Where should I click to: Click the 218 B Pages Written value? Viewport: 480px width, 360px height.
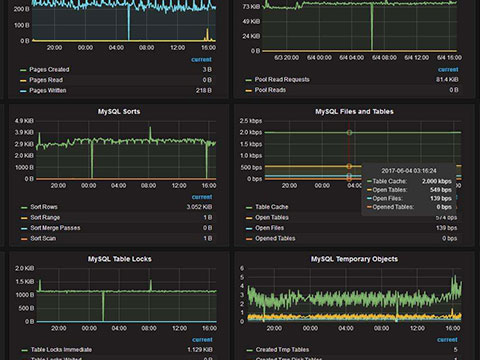204,90
